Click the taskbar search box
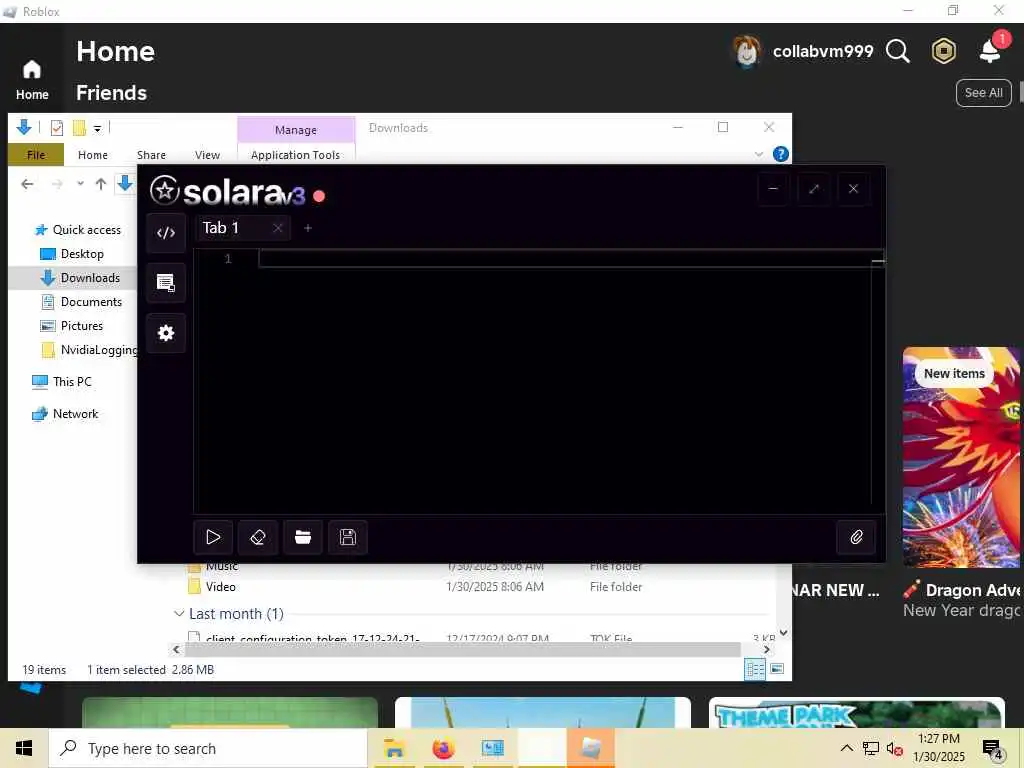Viewport: 1024px width, 768px height. pos(208,748)
